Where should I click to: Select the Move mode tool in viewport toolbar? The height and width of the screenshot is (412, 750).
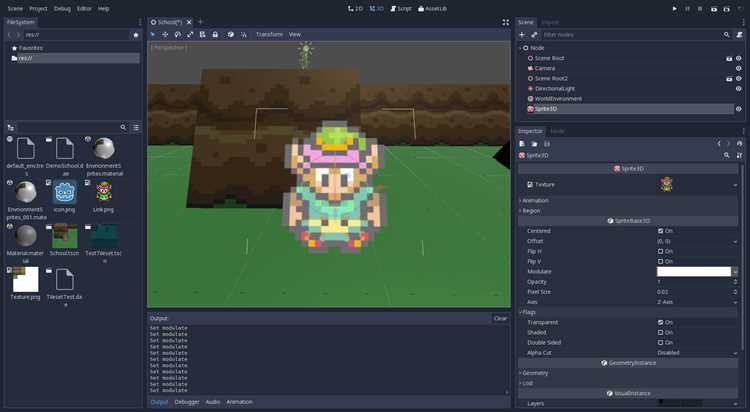pyautogui.click(x=165, y=34)
